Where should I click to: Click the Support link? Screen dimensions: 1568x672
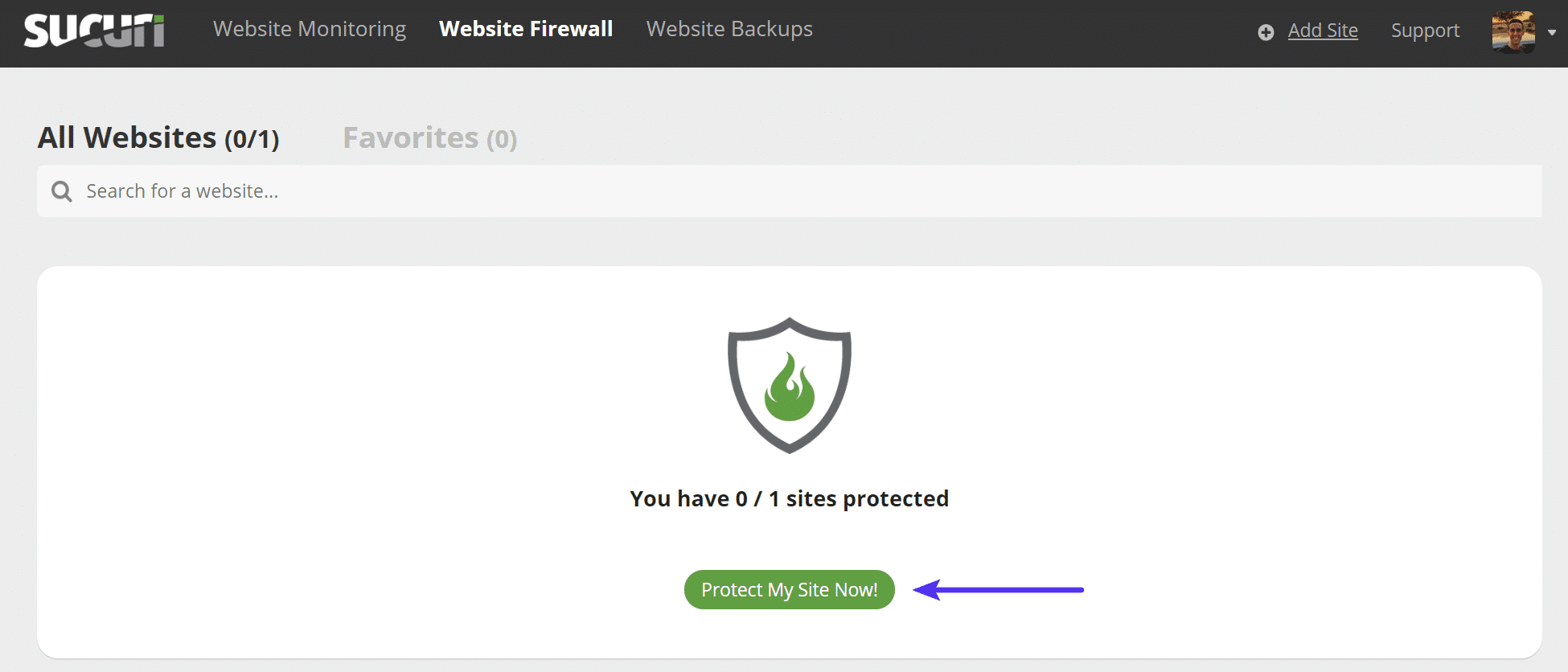[x=1425, y=31]
